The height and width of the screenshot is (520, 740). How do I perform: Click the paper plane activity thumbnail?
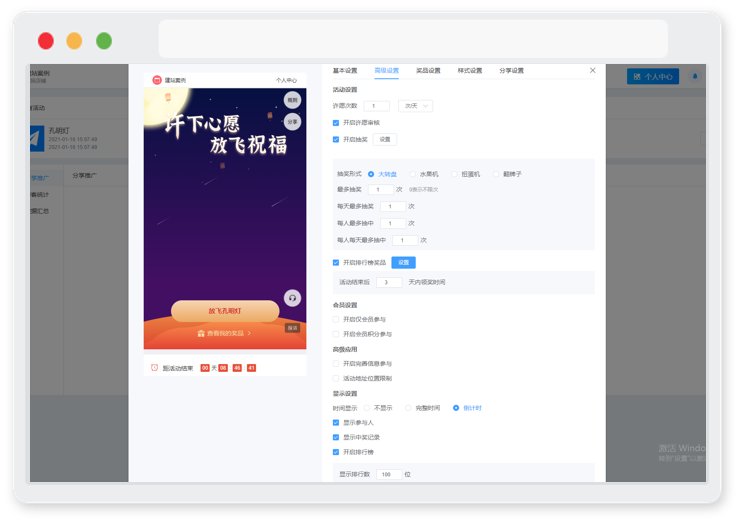click(x=37, y=138)
